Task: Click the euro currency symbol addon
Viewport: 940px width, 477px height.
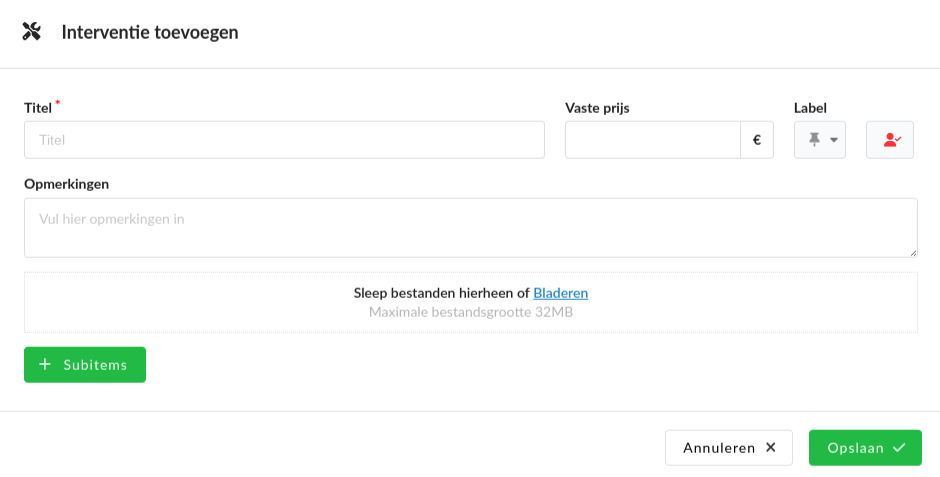Action: click(x=757, y=140)
